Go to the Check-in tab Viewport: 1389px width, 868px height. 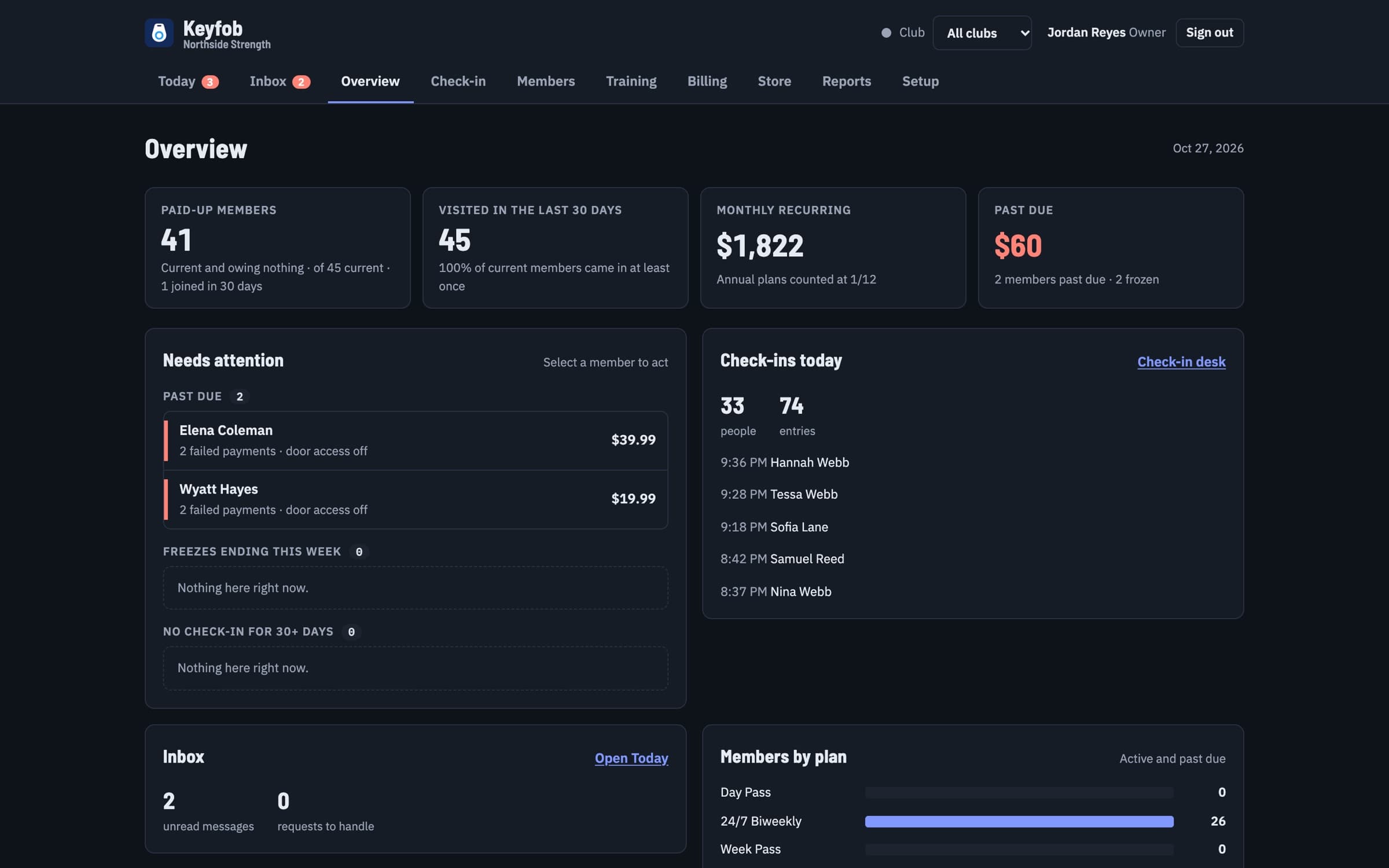[458, 82]
